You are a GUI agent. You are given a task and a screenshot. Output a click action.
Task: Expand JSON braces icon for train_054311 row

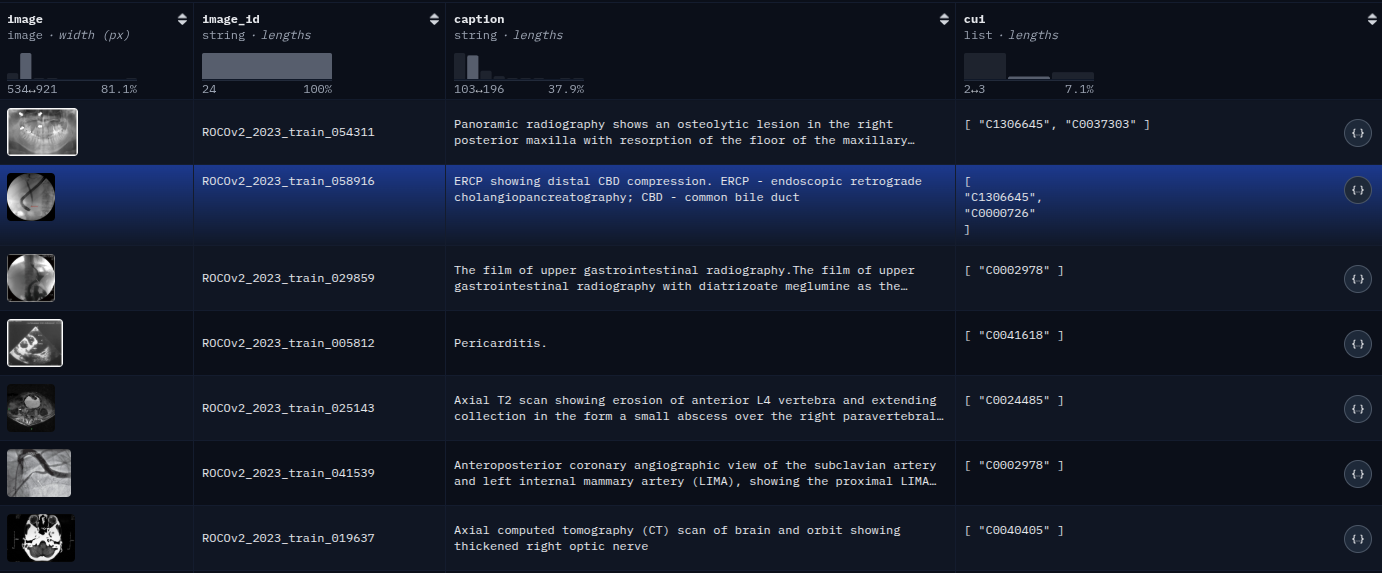(1357, 132)
